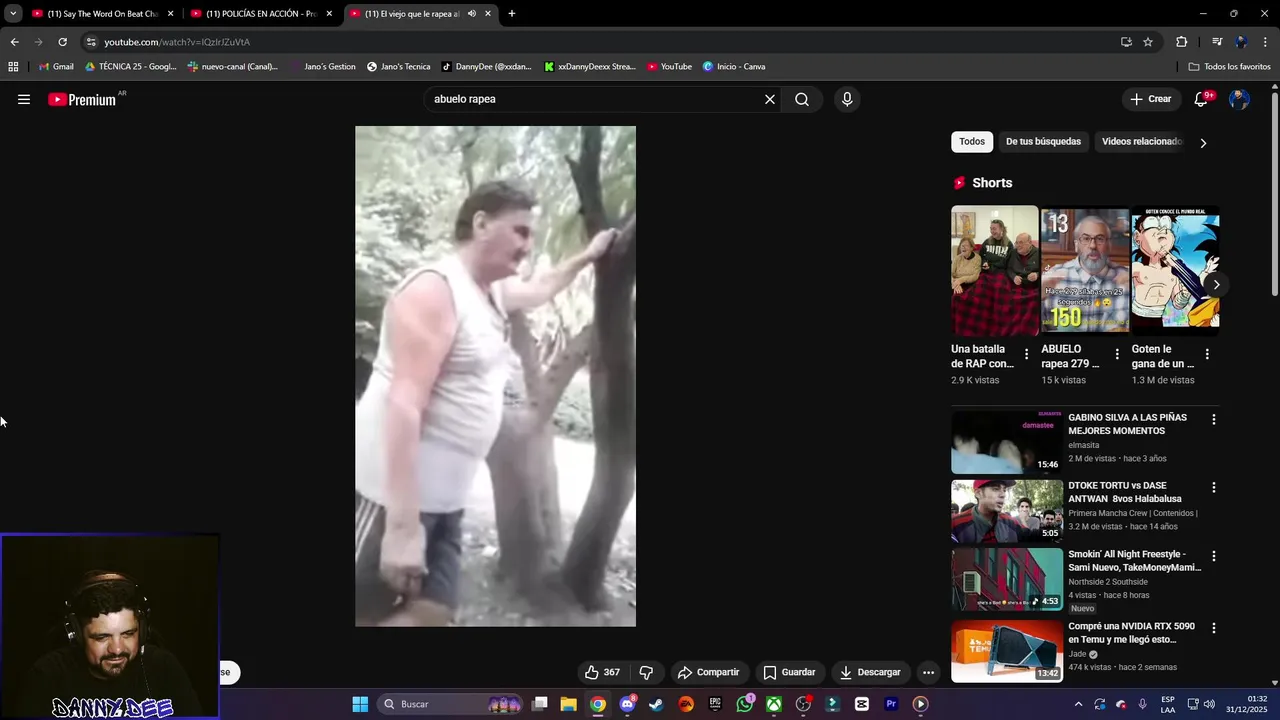This screenshot has height=720, width=1280.
Task: Clear the search text with the X icon
Action: (770, 99)
